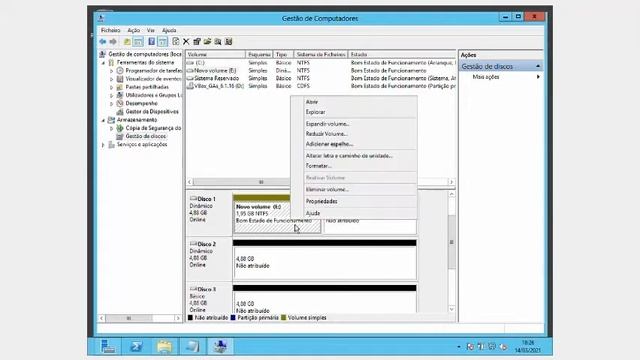This screenshot has width=640, height=360.
Task: Click the Computer Management taskbar icon
Action: pos(220,346)
